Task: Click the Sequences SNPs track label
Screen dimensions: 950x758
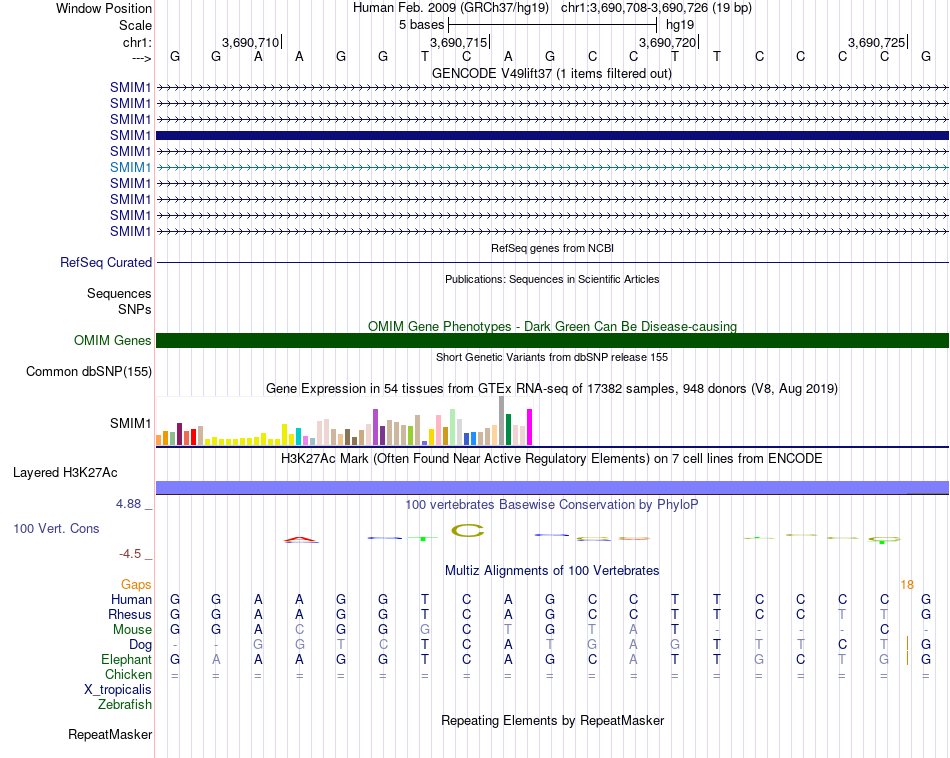Action: click(119, 301)
